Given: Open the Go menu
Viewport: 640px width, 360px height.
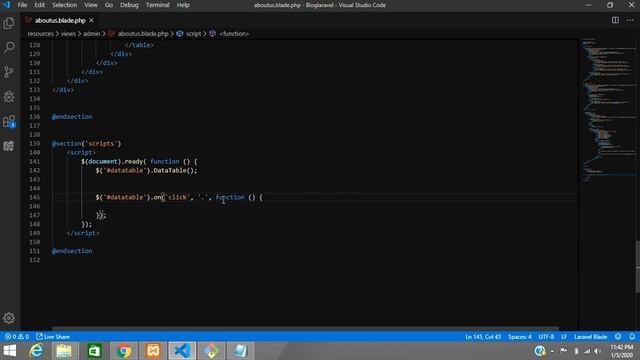Looking at the screenshot, I should tap(109, 5).
